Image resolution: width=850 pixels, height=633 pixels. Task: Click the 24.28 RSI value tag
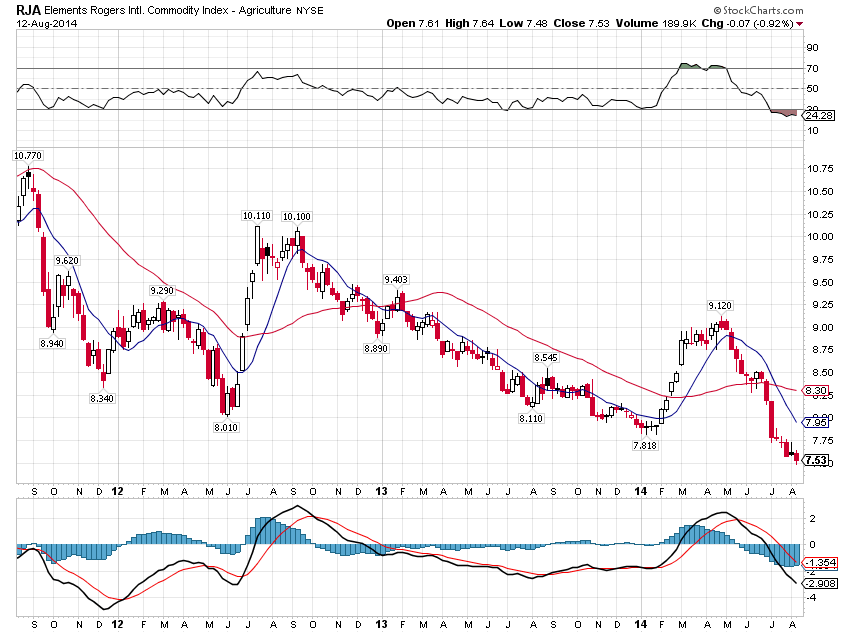coord(821,116)
